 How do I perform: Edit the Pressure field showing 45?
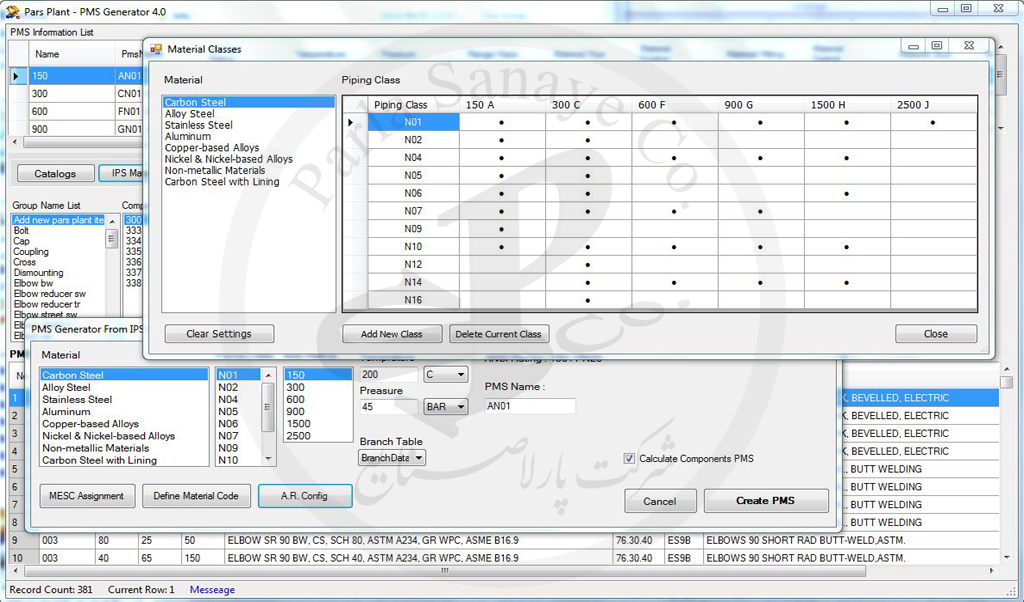389,407
